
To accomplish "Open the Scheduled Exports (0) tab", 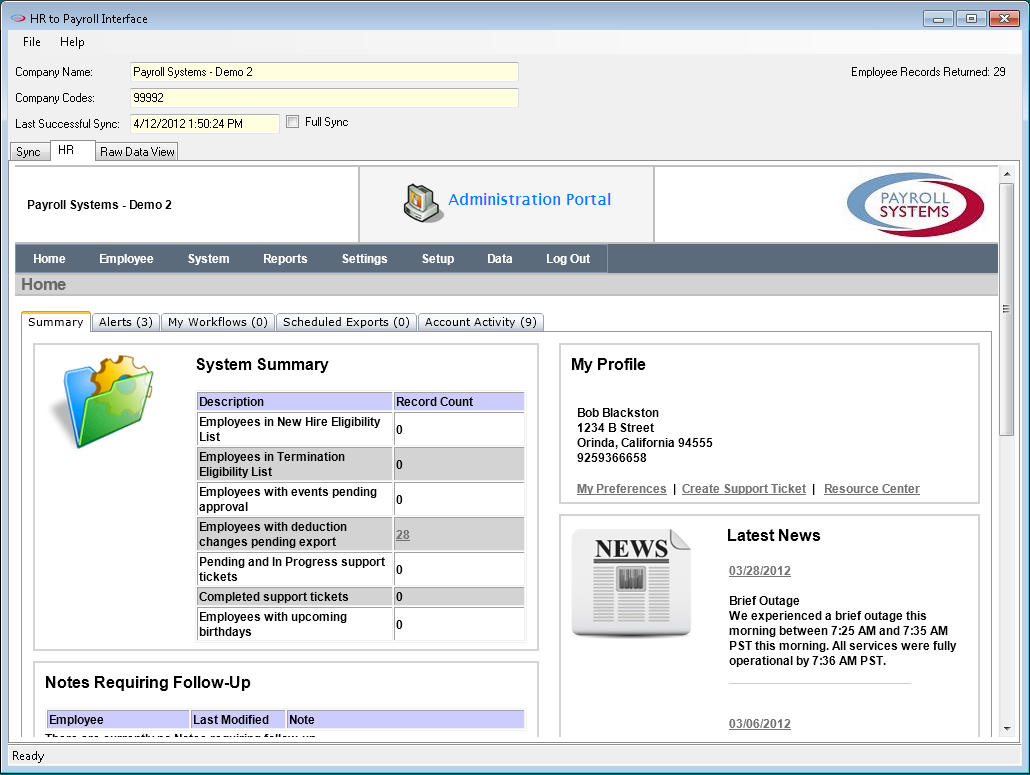I will [346, 322].
